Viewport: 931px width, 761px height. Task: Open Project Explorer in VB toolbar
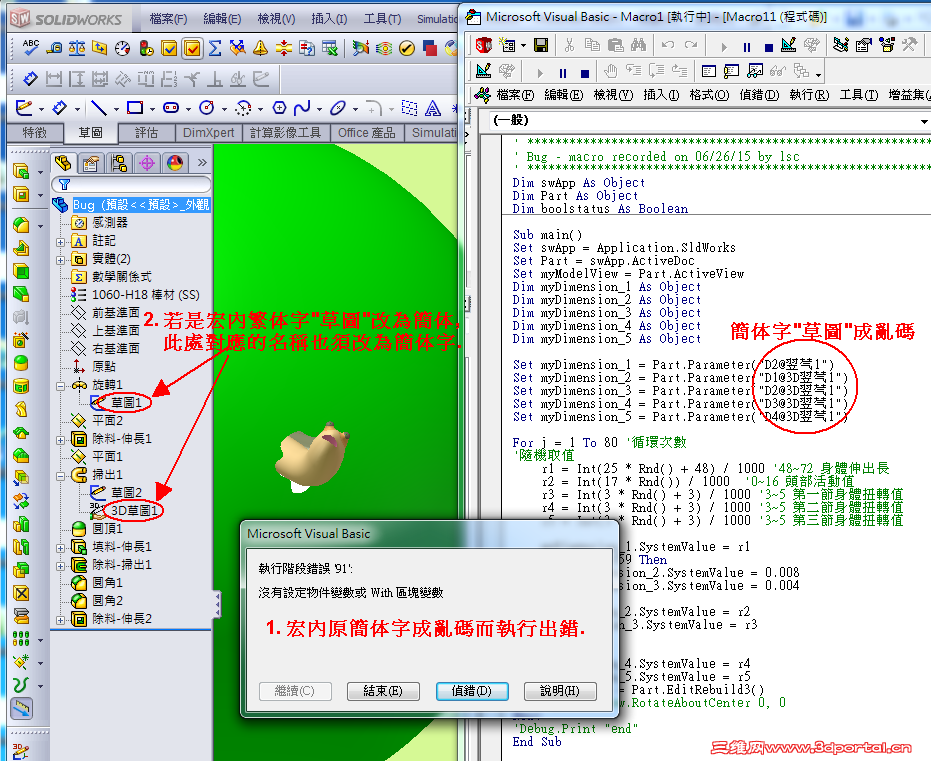(841, 45)
